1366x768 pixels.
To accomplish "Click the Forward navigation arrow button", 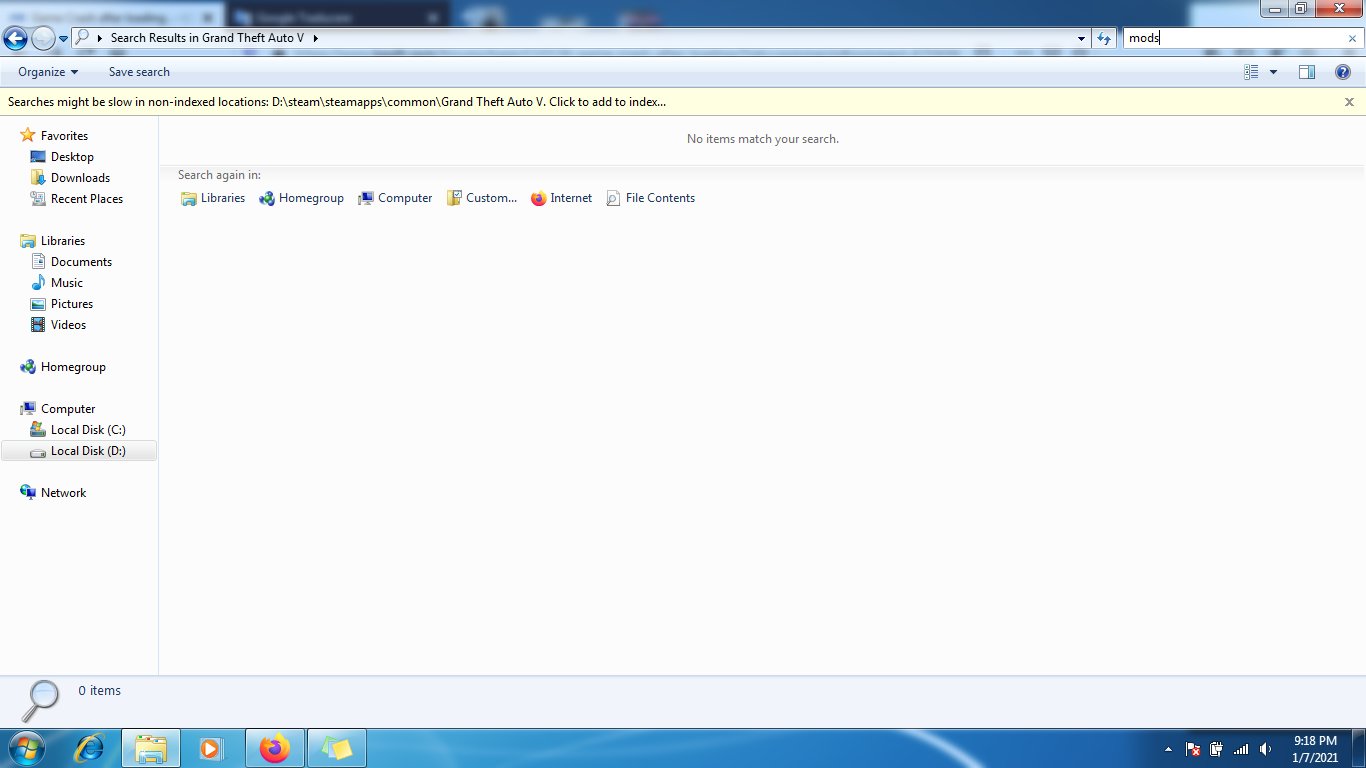I will point(43,38).
